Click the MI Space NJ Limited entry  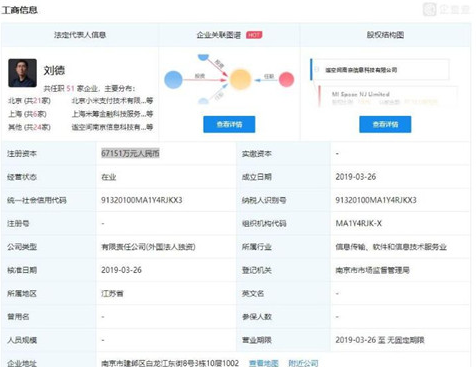[360, 94]
